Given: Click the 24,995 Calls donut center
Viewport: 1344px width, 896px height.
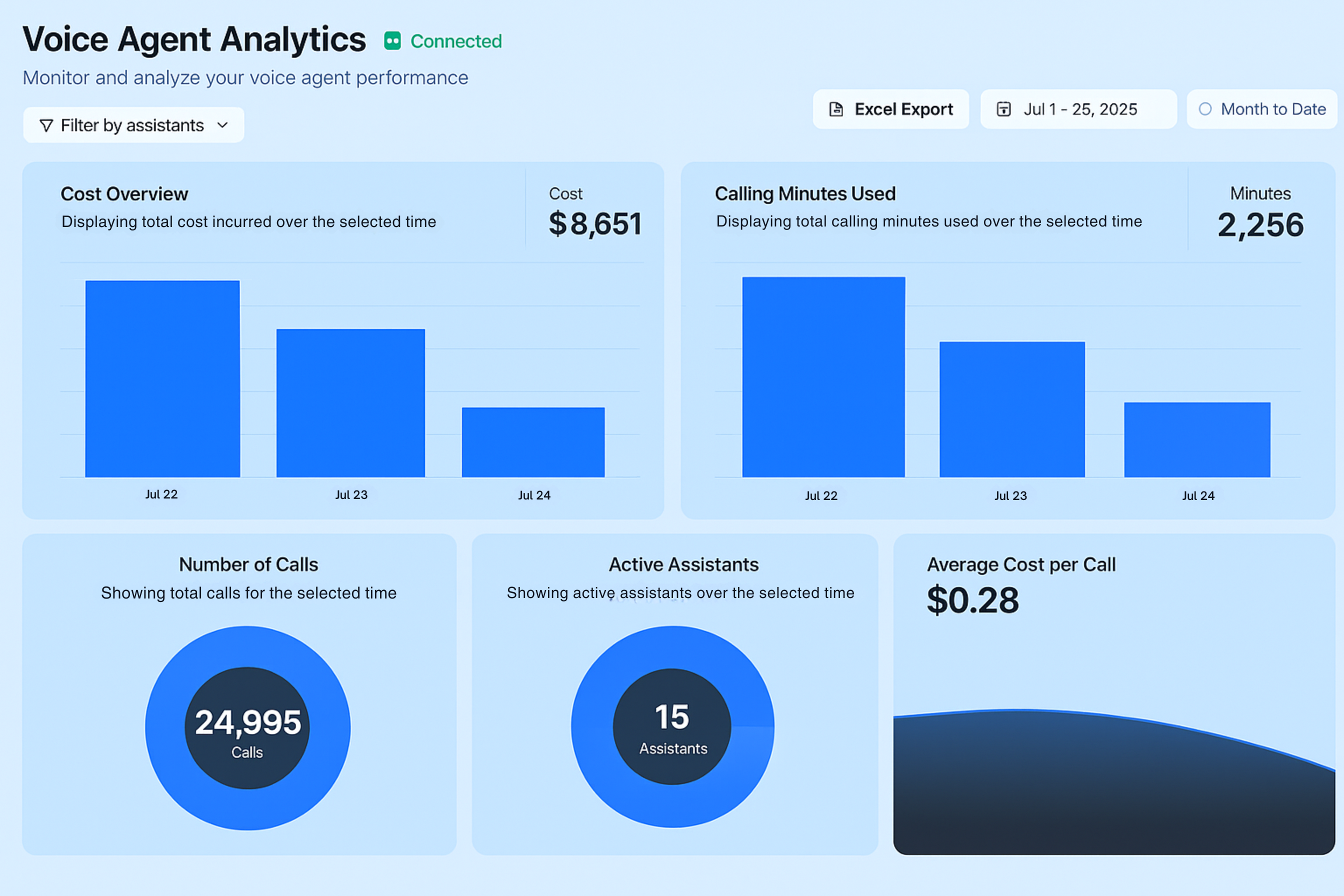Looking at the screenshot, I should [247, 728].
